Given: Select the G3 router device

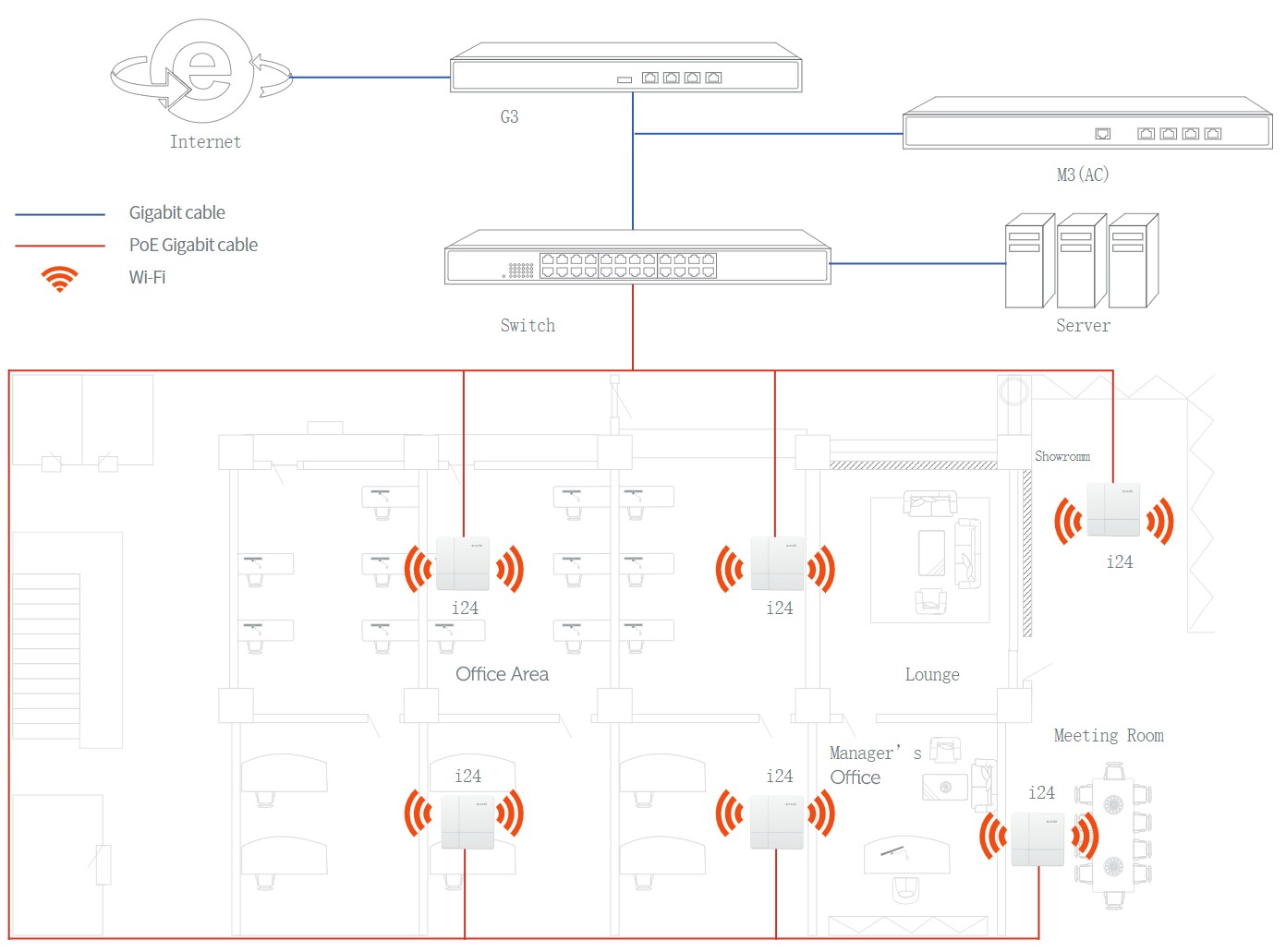Looking at the screenshot, I should [x=625, y=67].
